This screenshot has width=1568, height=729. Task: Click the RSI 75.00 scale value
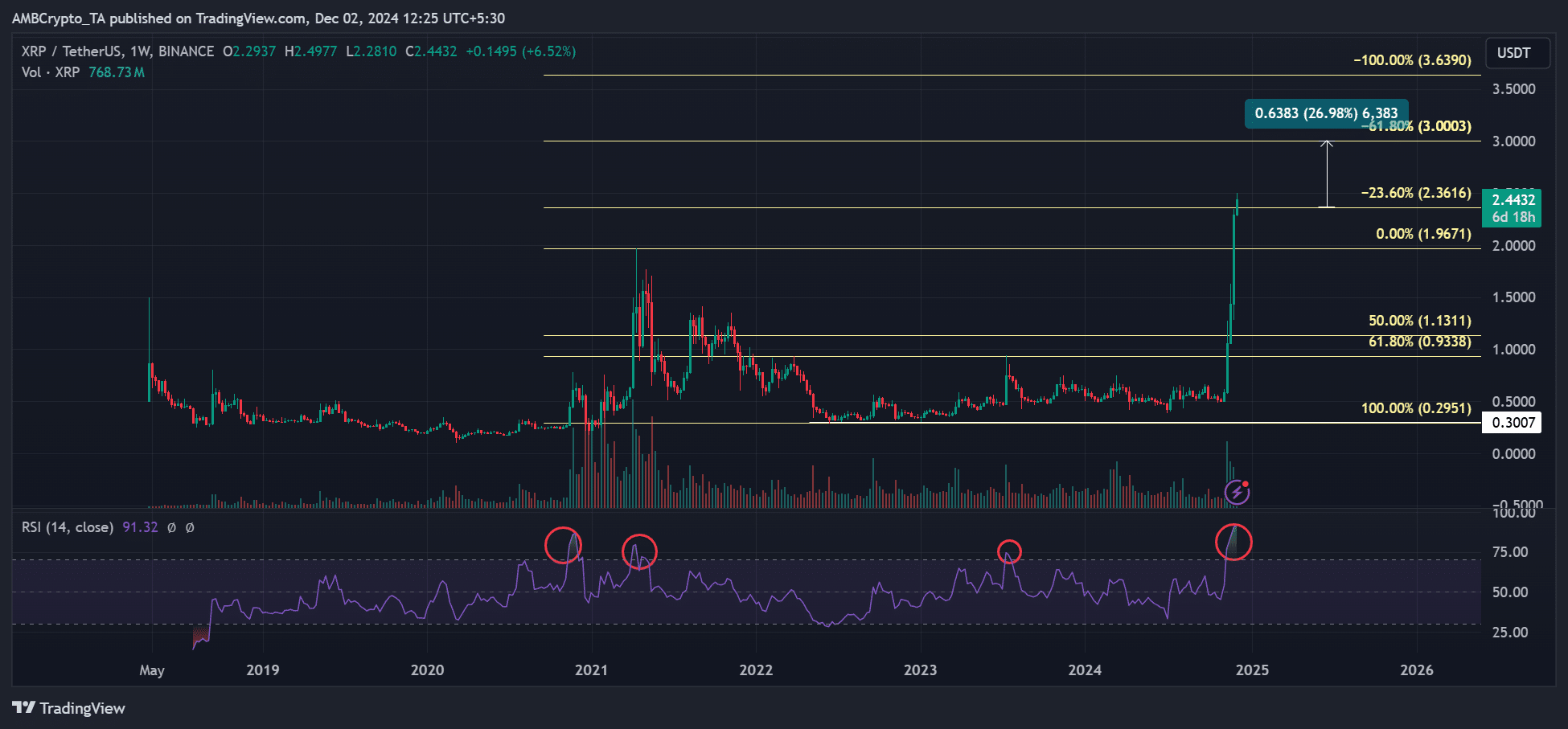click(x=1510, y=552)
